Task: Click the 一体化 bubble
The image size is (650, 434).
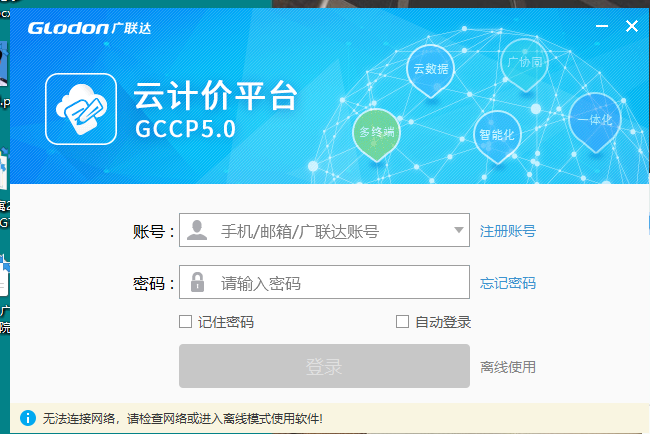Action: point(595,122)
